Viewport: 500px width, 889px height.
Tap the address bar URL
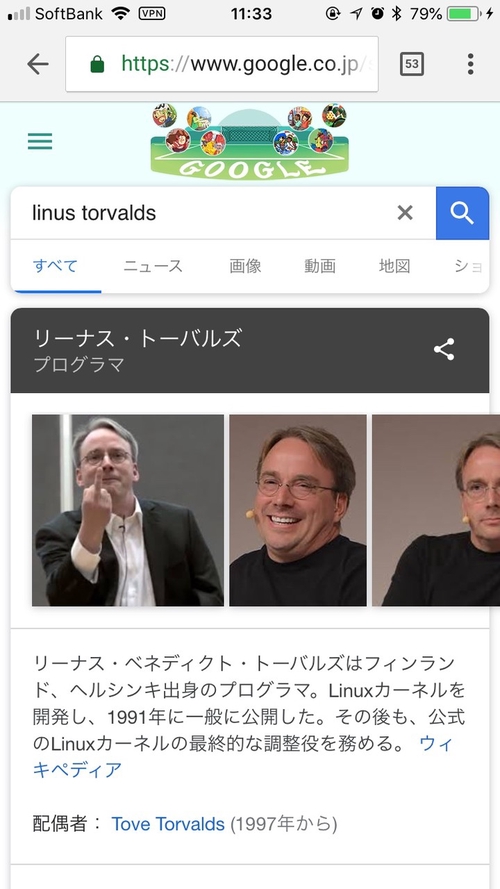[222, 64]
